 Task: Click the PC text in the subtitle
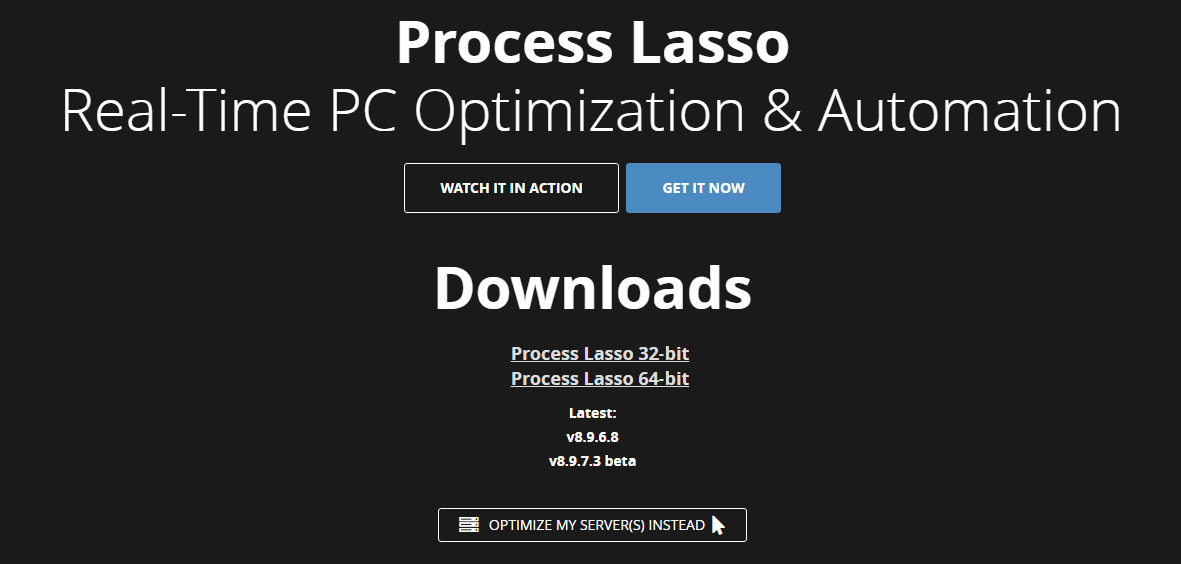[x=362, y=111]
